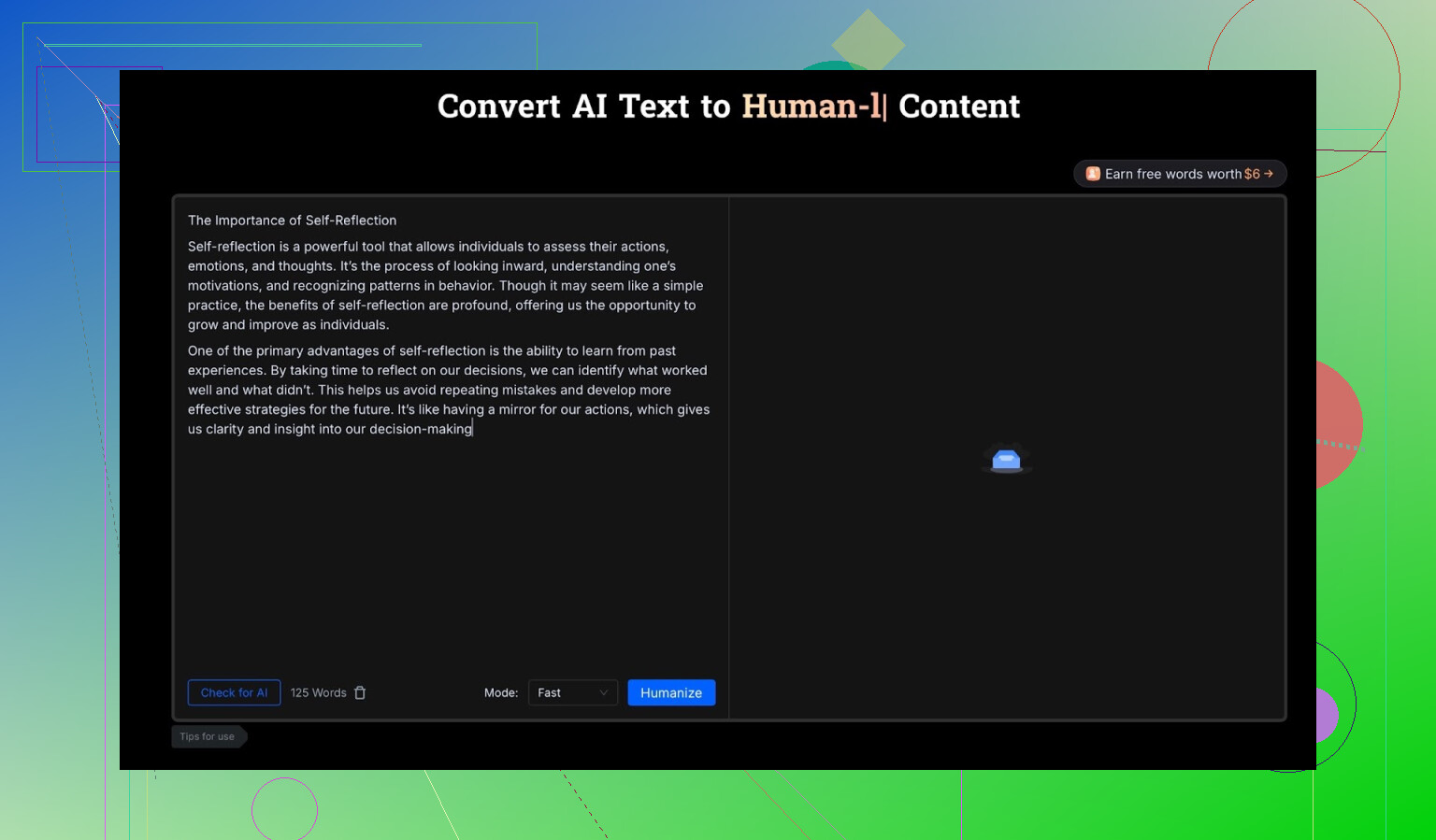Open the Tips for use tab
Screen dimensions: 1436x840
coord(208,736)
